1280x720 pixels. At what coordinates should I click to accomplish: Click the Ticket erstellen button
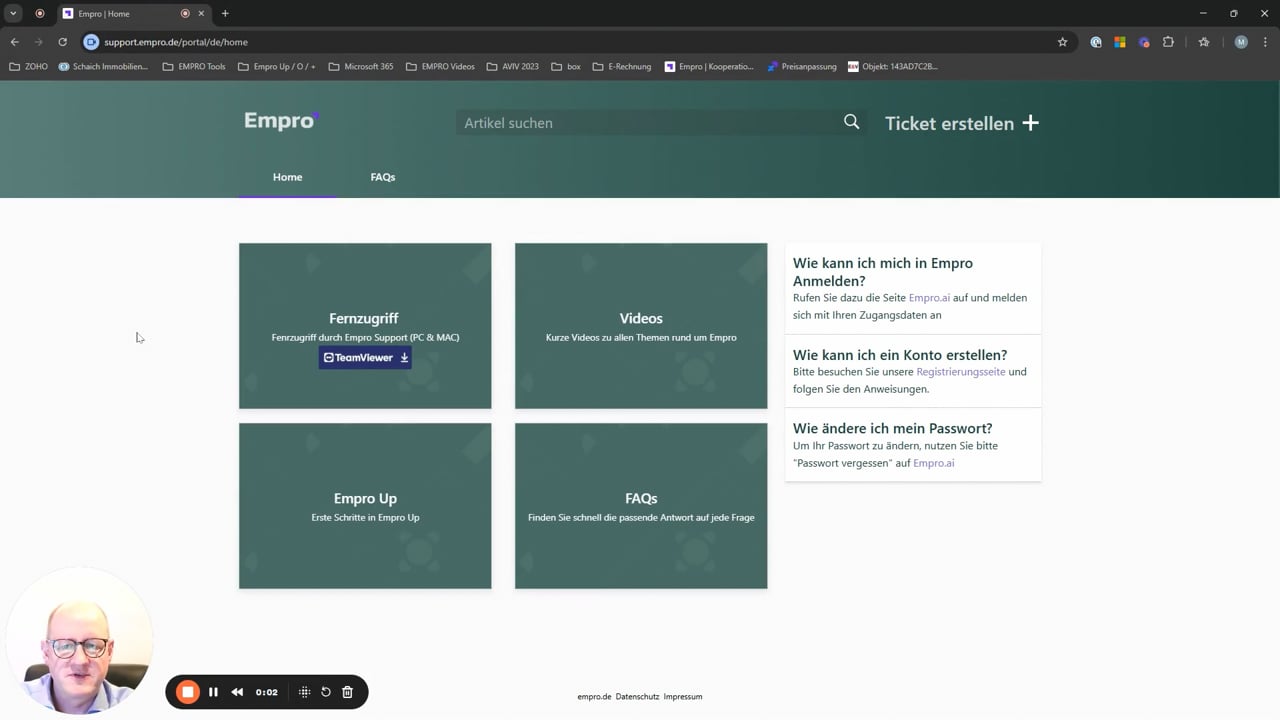(x=962, y=123)
